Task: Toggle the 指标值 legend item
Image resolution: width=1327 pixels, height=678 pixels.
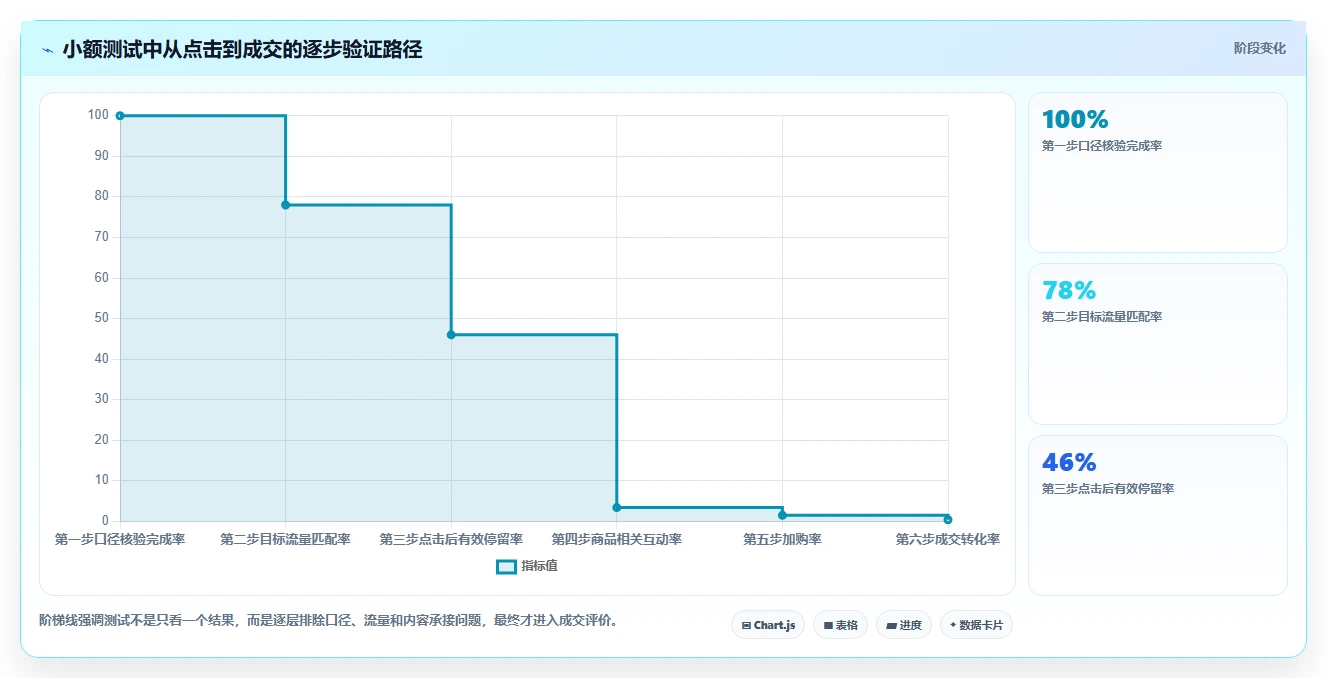Action: 527,566
